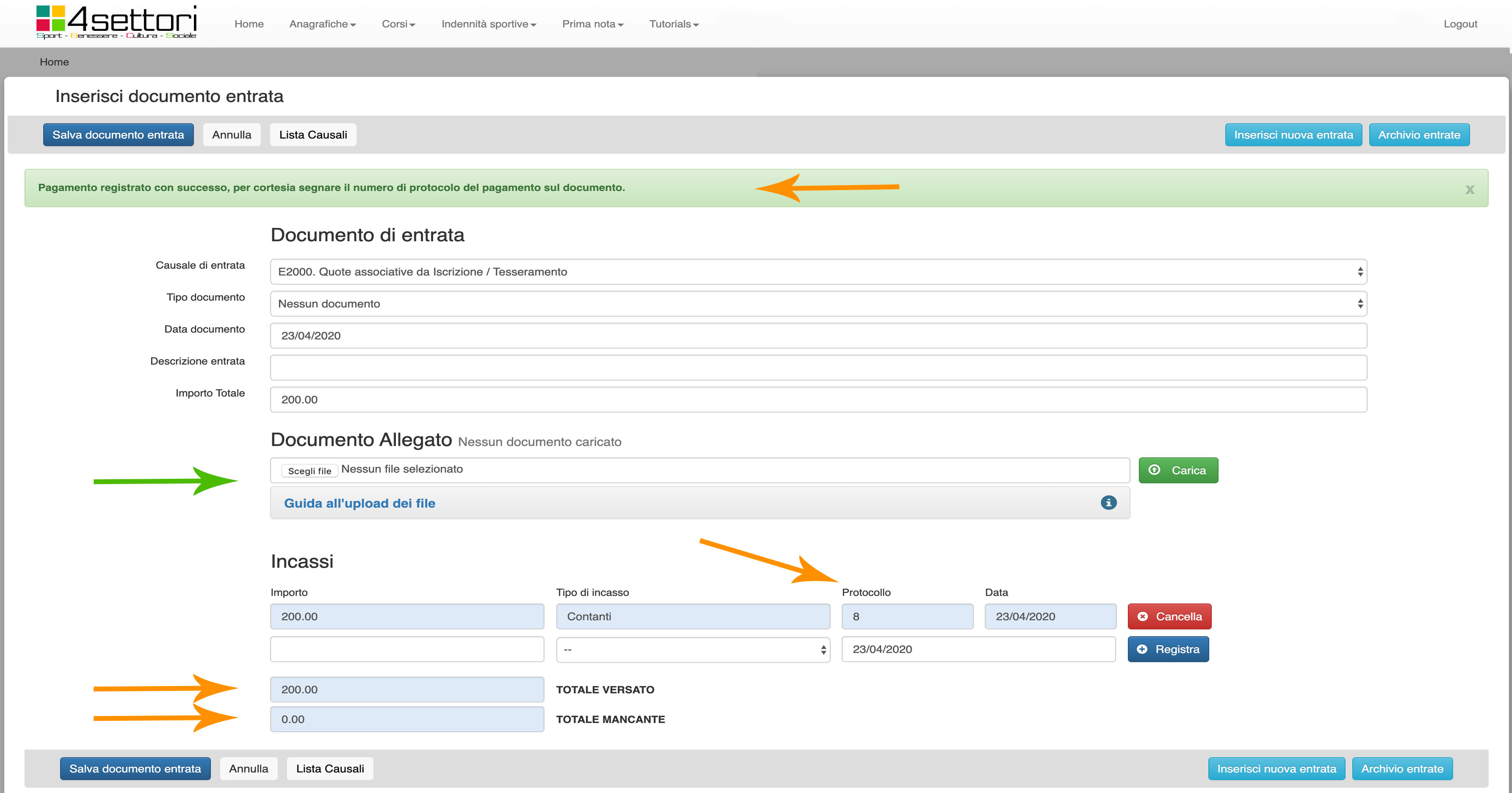Click the 4settori logo
The width and height of the screenshot is (1512, 793).
[x=116, y=22]
